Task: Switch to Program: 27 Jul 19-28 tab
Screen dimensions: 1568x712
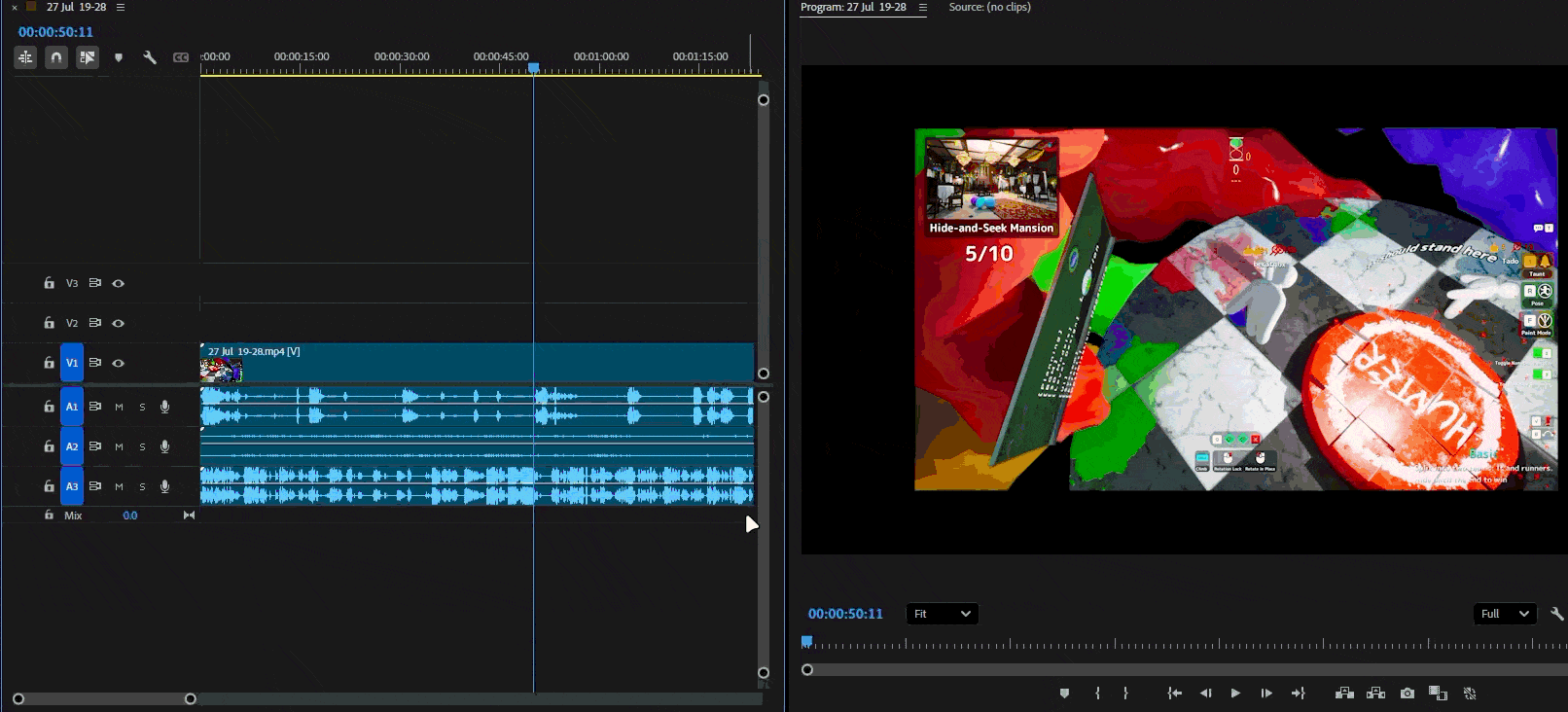Action: [853, 7]
